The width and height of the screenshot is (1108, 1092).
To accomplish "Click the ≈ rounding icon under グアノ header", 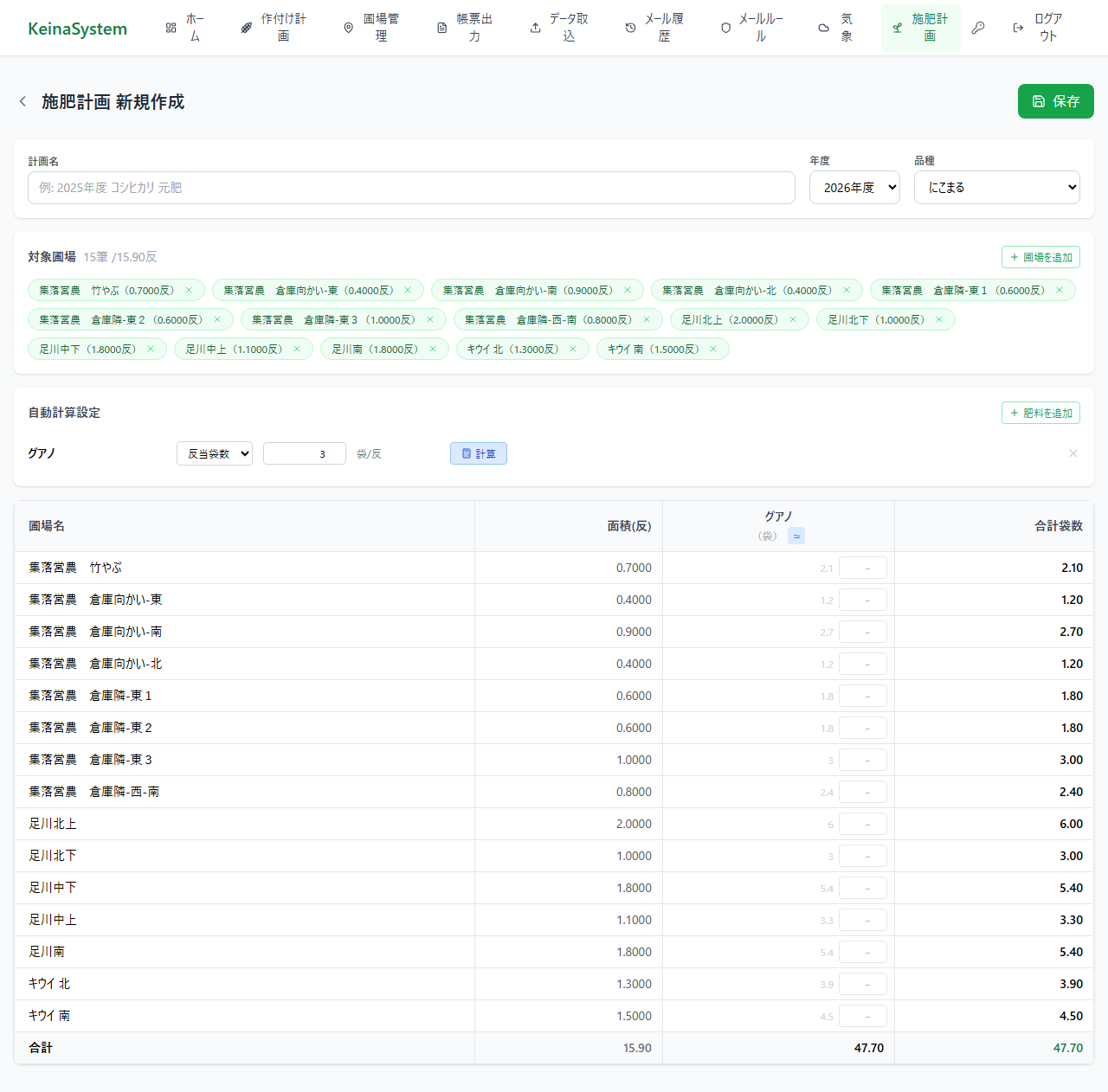I will 796,536.
